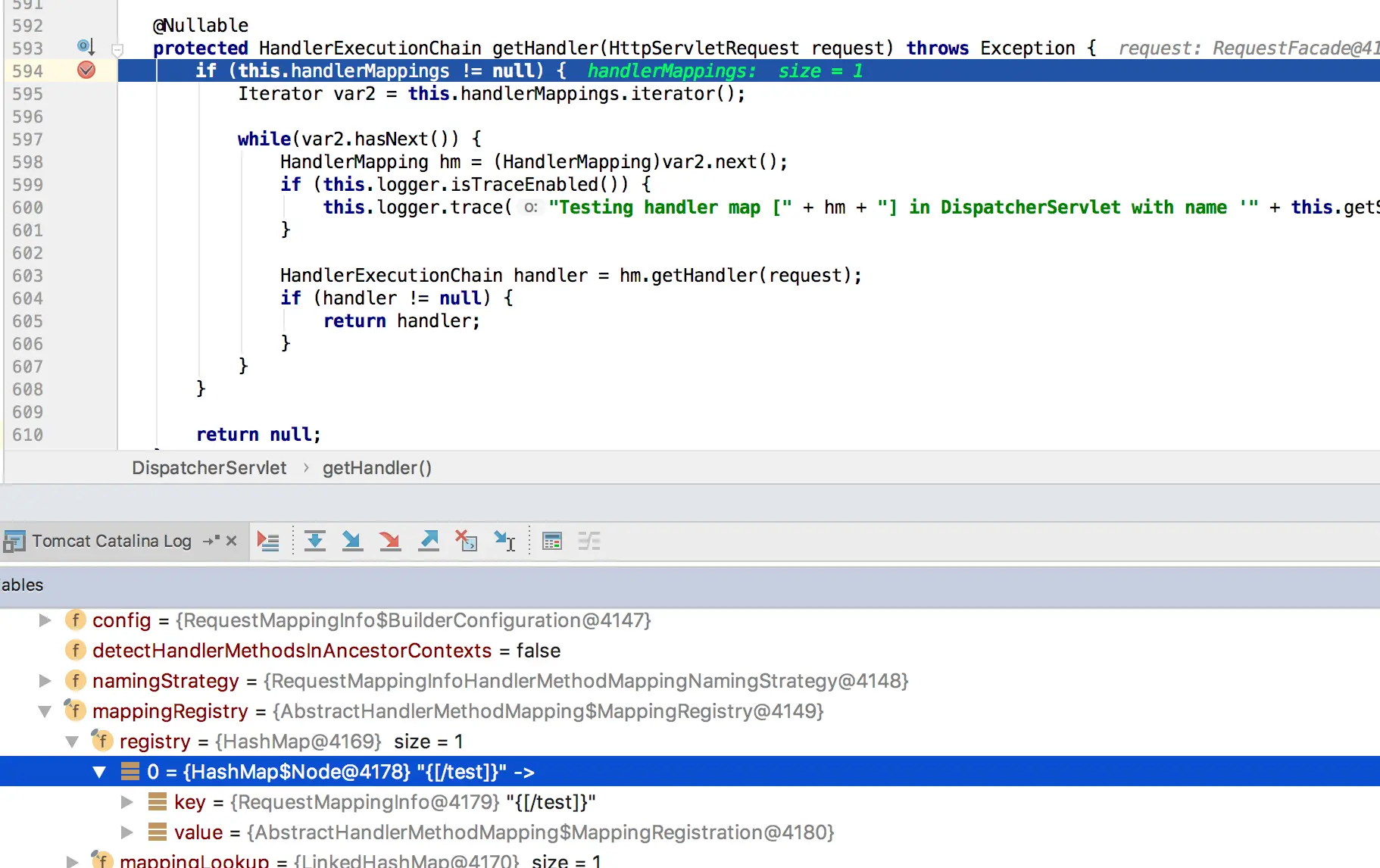Click 'return handler;' on line 605

click(401, 321)
